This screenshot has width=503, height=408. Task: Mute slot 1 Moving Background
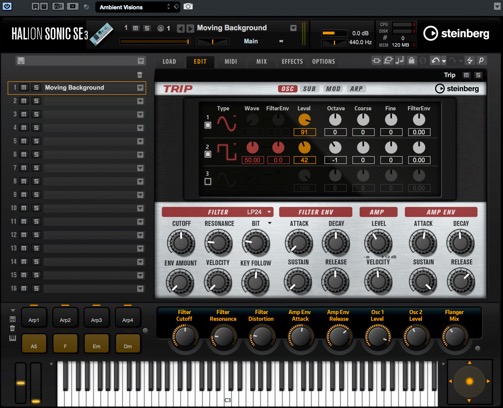24,88
